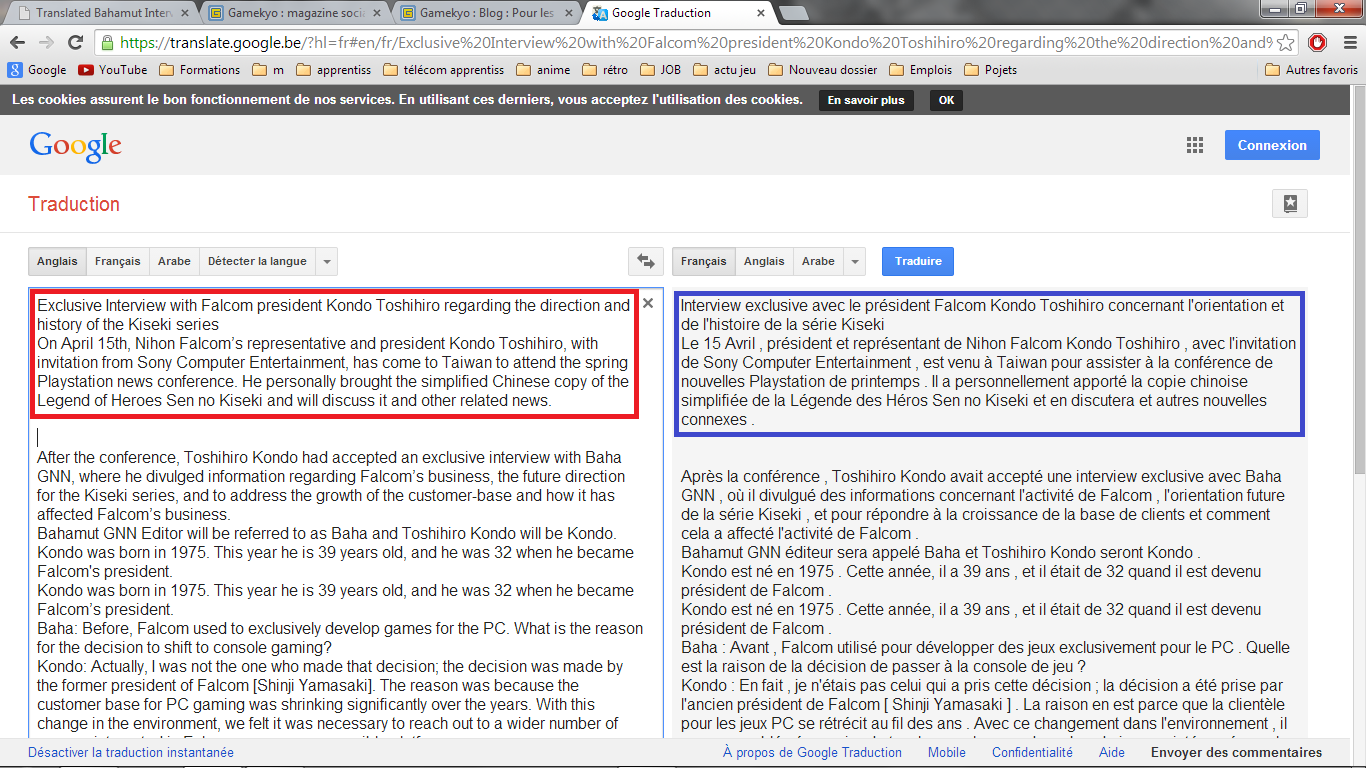Open the JOB bookmark folder
The image size is (1366, 768).
(x=660, y=70)
